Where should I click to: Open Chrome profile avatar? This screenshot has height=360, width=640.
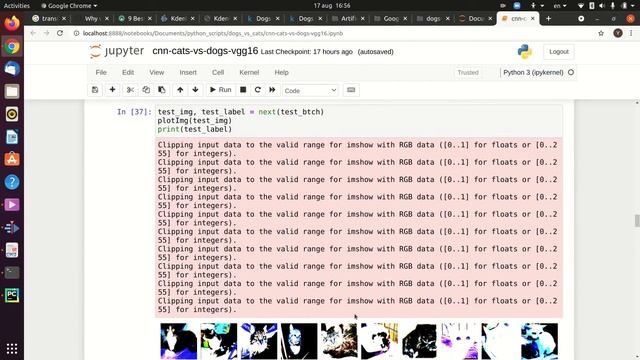tap(618, 33)
